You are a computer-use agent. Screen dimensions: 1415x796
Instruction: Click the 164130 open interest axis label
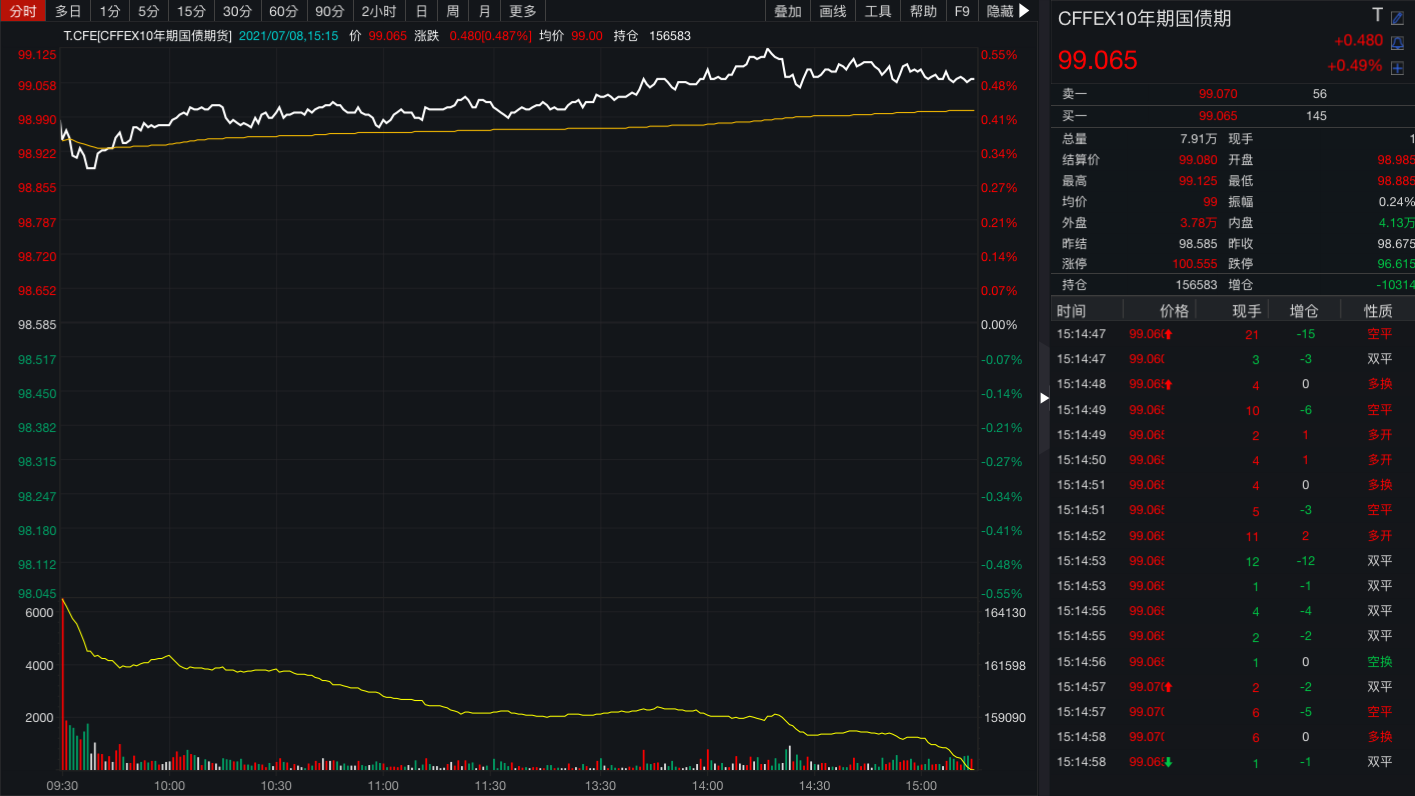coord(1005,613)
